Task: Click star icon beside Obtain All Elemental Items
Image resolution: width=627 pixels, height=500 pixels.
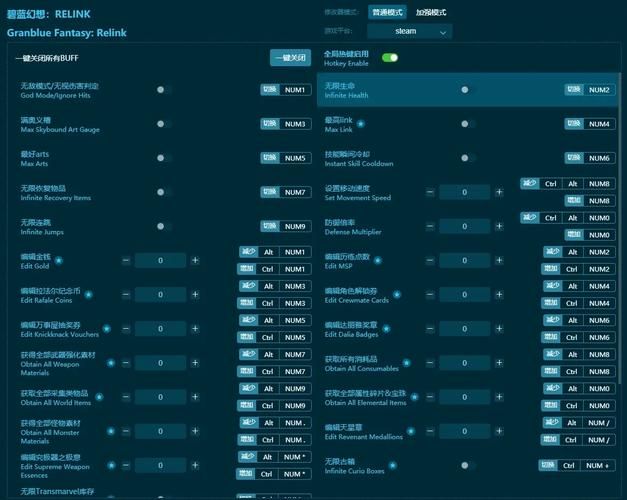Action: pos(415,397)
